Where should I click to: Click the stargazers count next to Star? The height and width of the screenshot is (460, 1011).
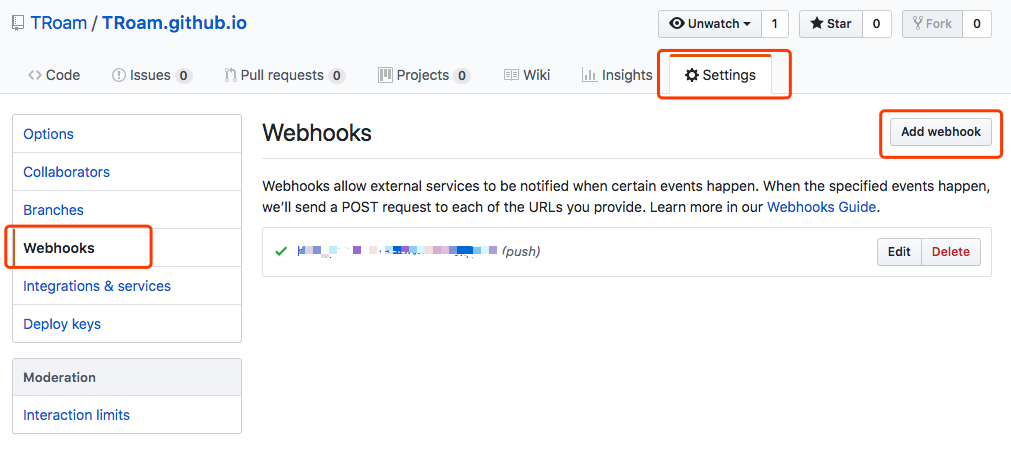click(x=877, y=24)
